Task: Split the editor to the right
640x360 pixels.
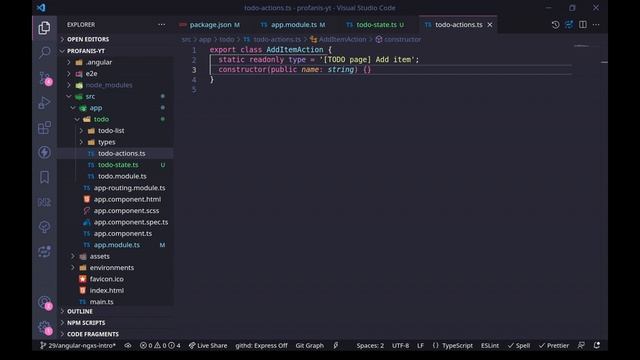Action: 582,24
